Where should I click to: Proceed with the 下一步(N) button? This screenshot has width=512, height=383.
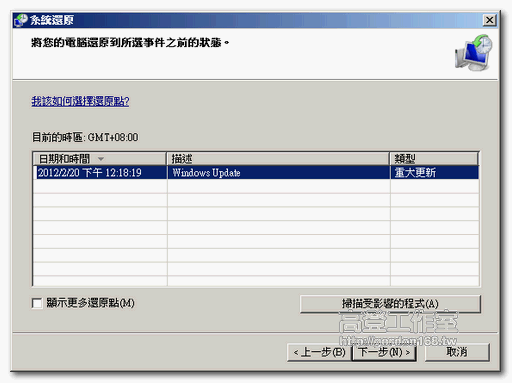pos(384,352)
